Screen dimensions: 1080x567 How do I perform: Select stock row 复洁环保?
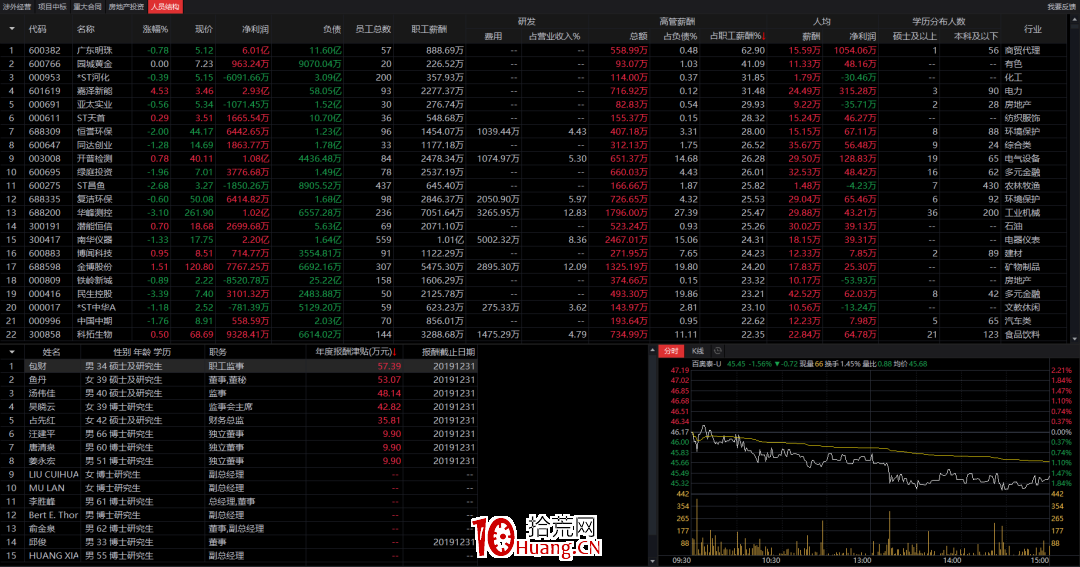[535, 199]
